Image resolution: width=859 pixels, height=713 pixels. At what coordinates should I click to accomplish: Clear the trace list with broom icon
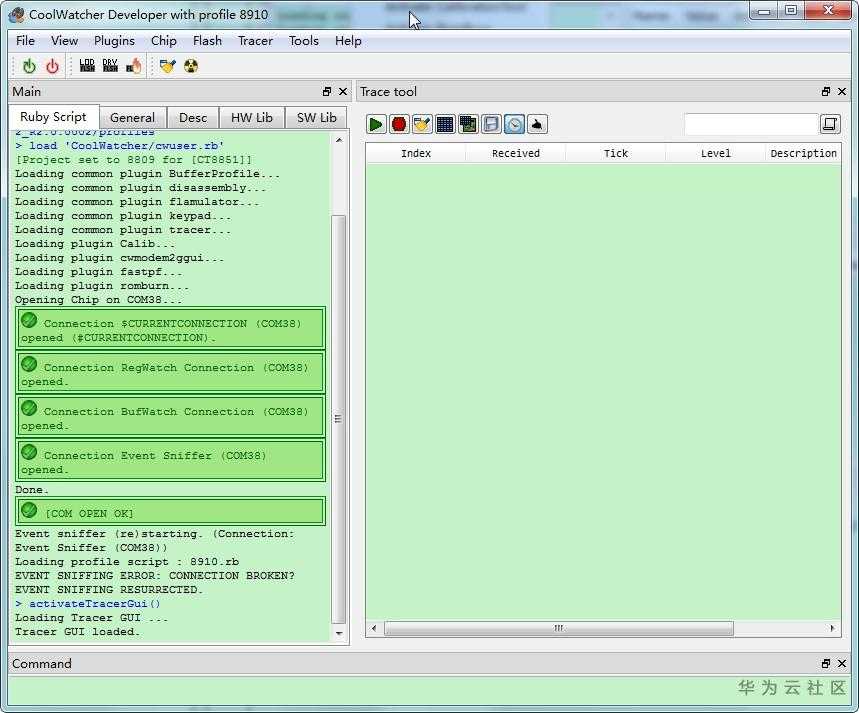422,124
